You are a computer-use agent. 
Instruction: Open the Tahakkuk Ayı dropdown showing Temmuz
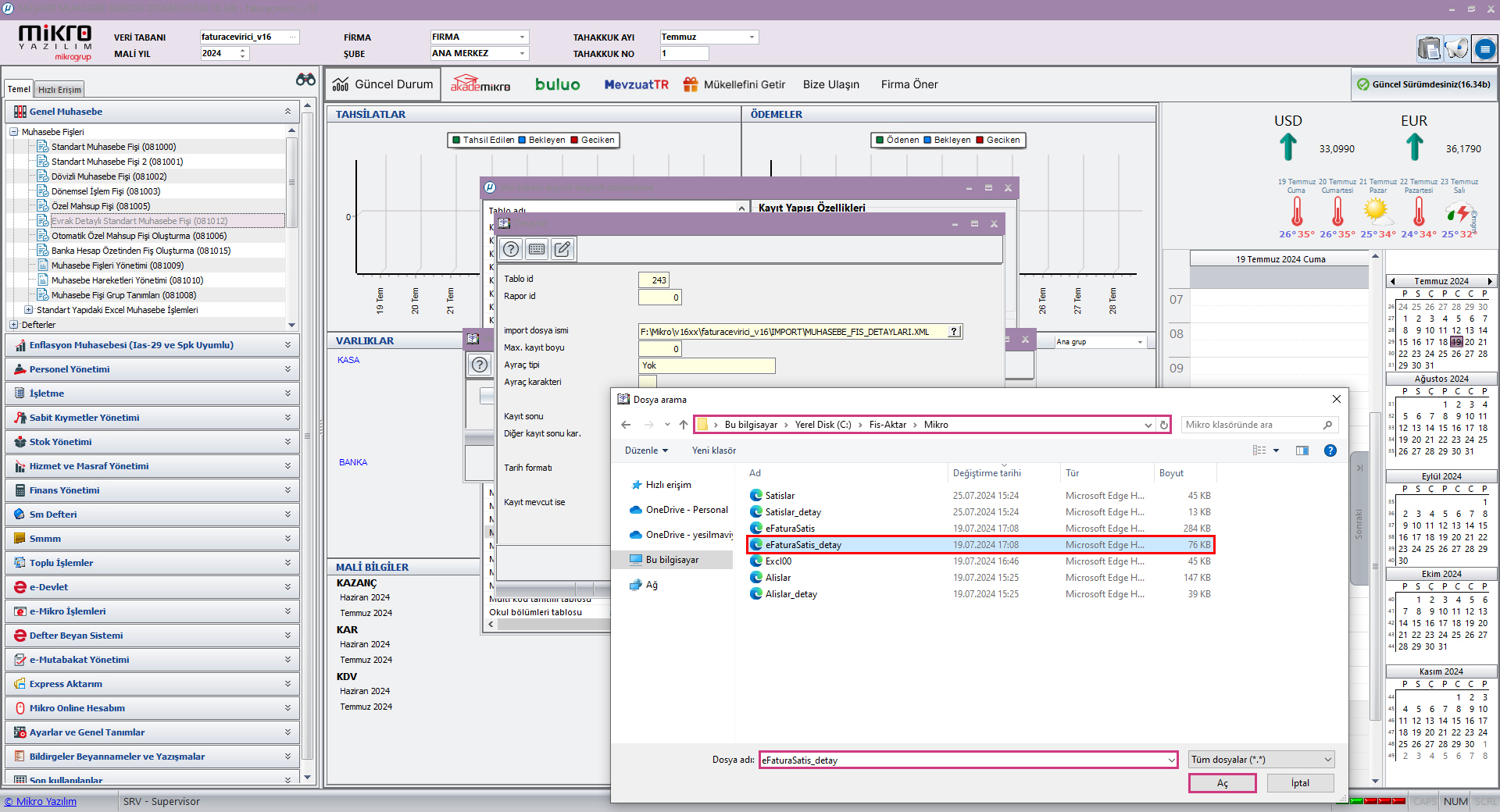pyautogui.click(x=752, y=37)
